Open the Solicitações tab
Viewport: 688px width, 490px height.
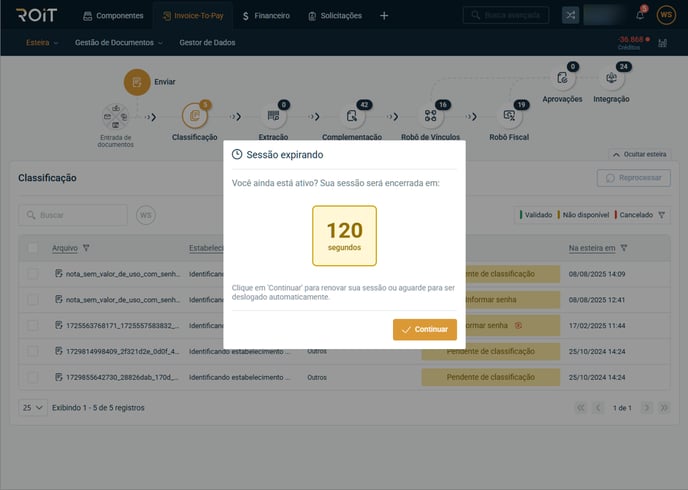(x=335, y=15)
